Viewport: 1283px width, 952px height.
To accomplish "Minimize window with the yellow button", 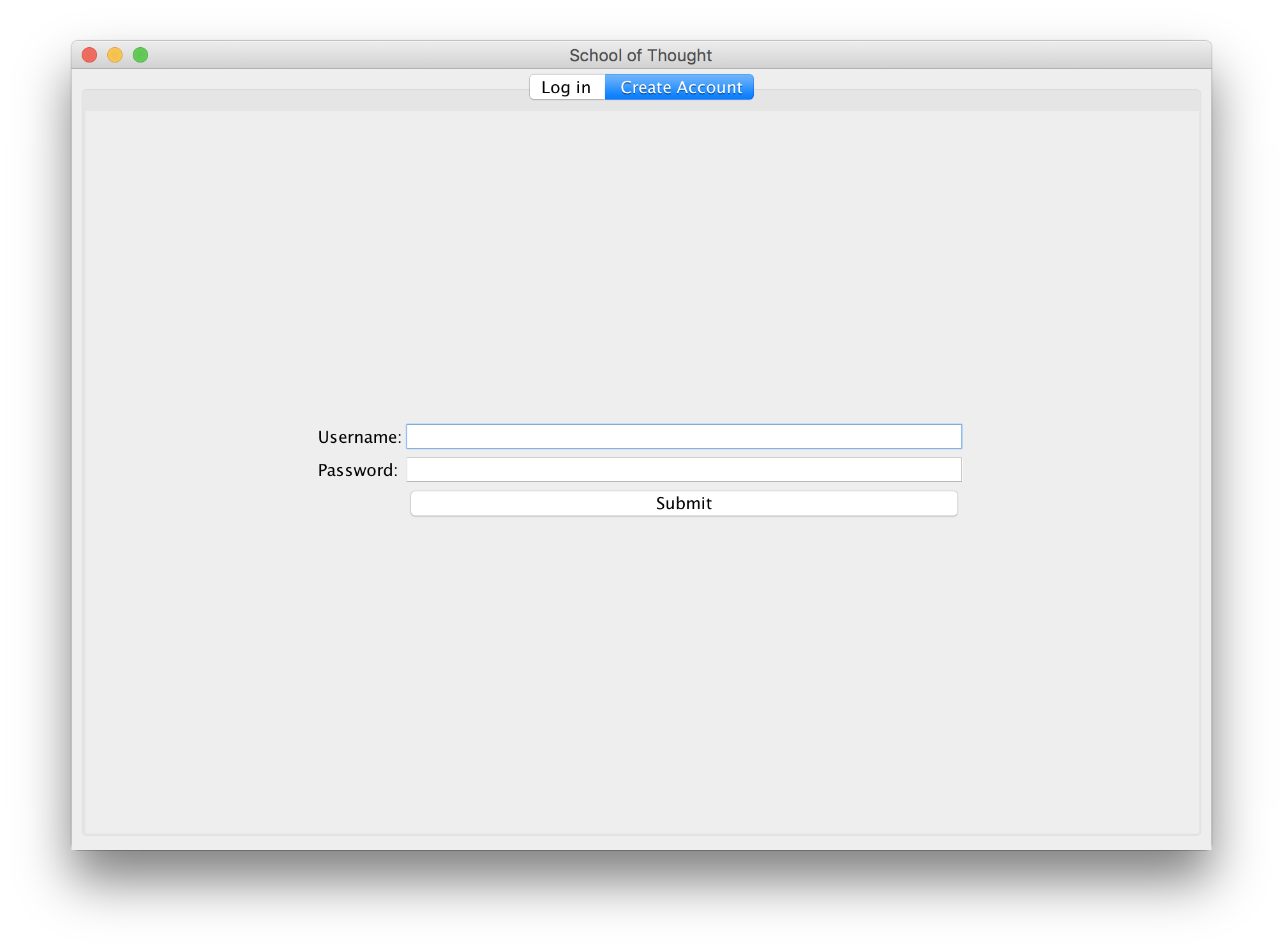I will pyautogui.click(x=115, y=56).
